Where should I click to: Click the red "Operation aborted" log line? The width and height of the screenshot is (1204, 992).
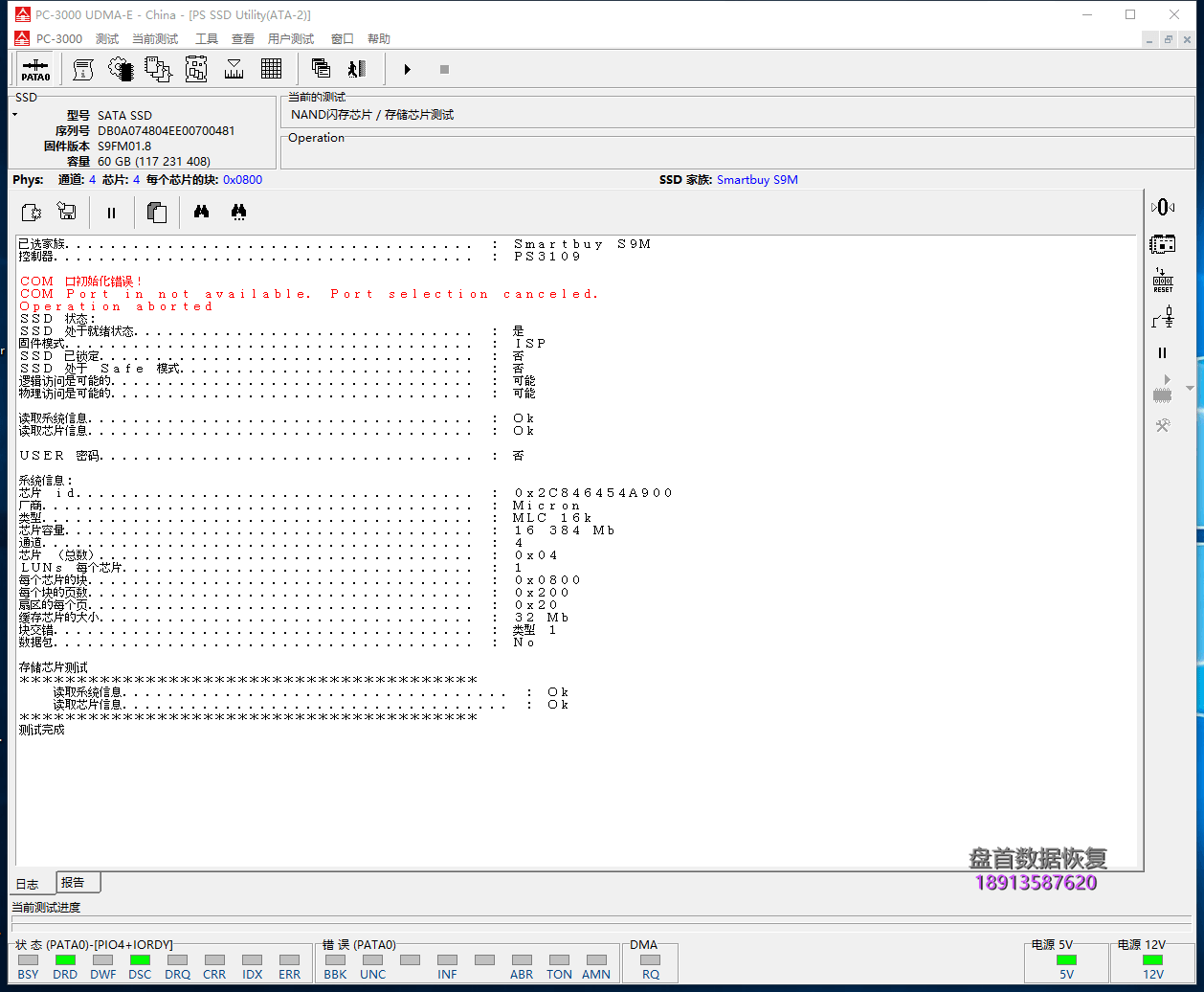point(117,306)
